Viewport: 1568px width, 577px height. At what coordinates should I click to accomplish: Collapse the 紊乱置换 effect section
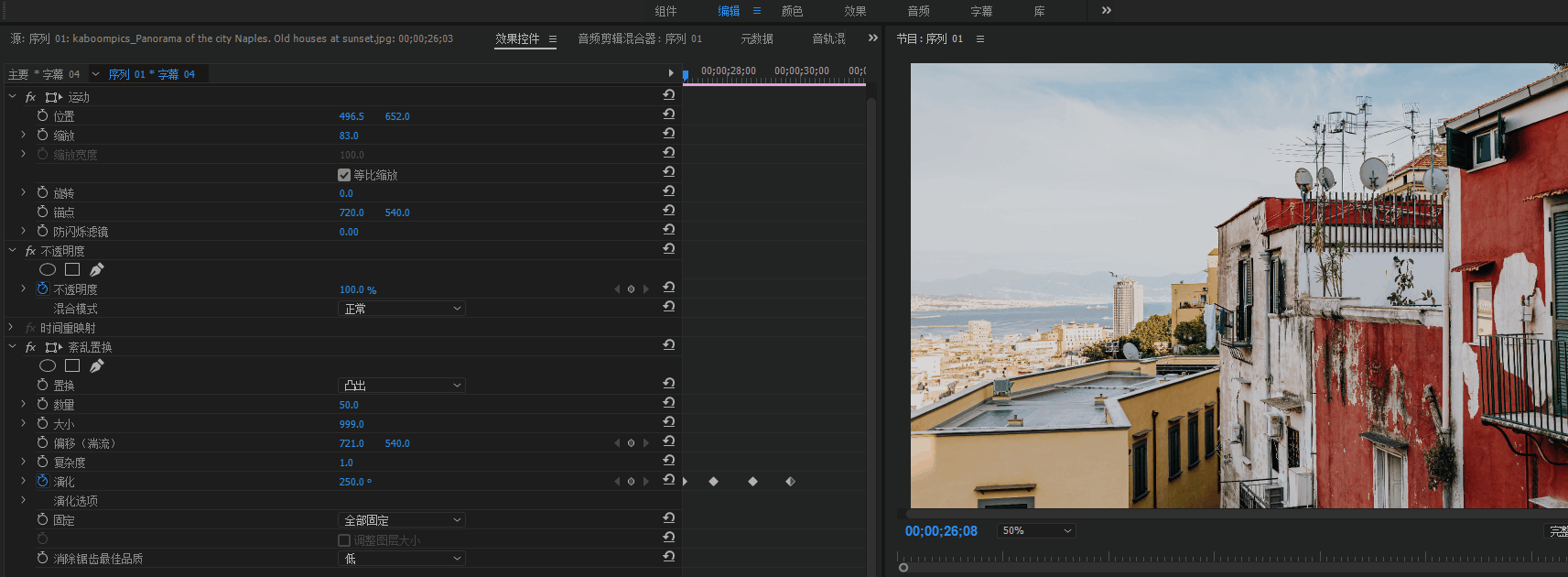click(13, 347)
